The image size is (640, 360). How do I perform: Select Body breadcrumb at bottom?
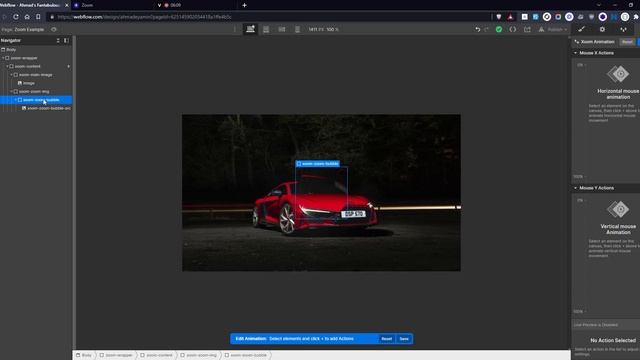tap(84, 355)
